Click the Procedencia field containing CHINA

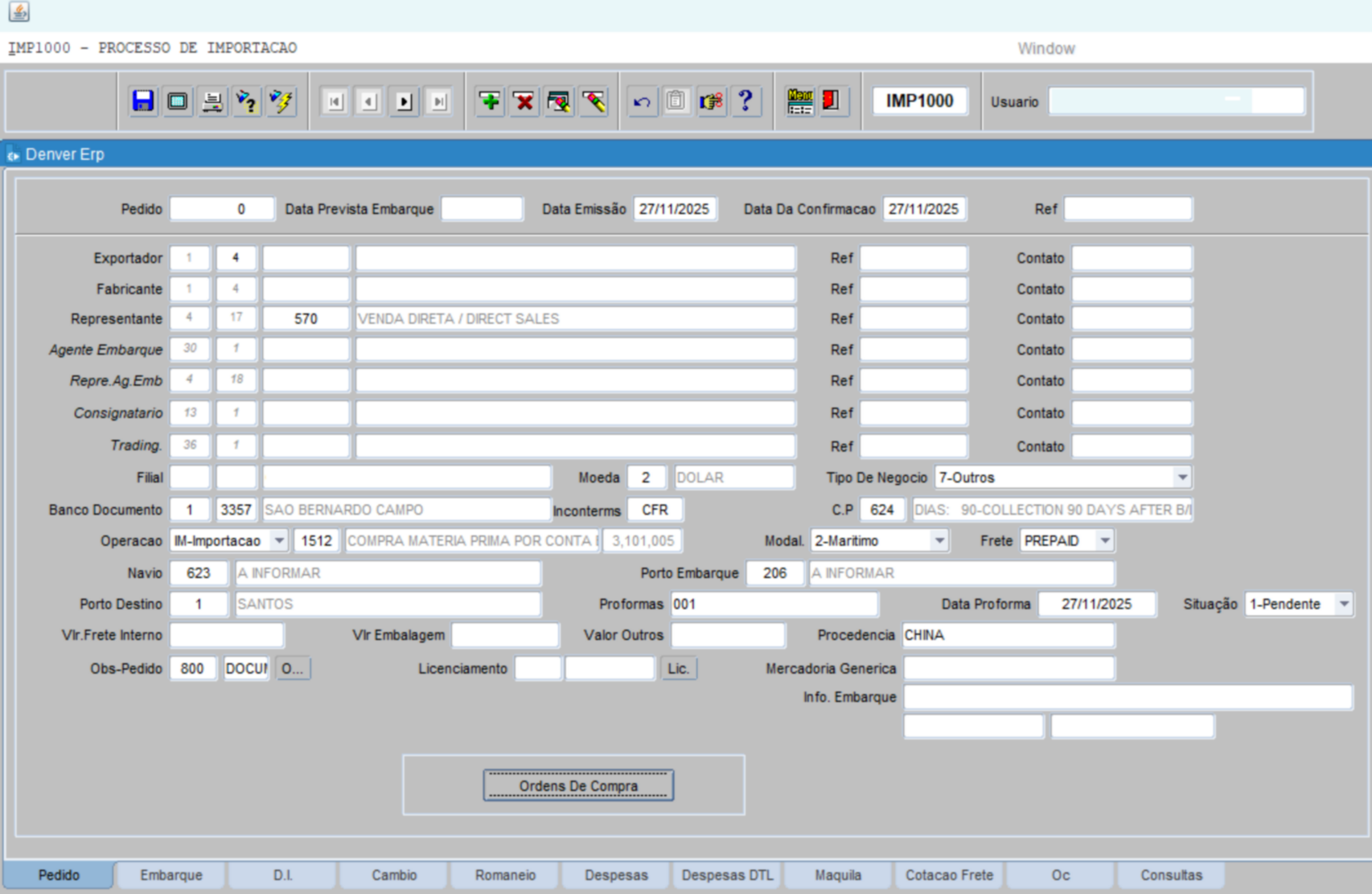1008,635
